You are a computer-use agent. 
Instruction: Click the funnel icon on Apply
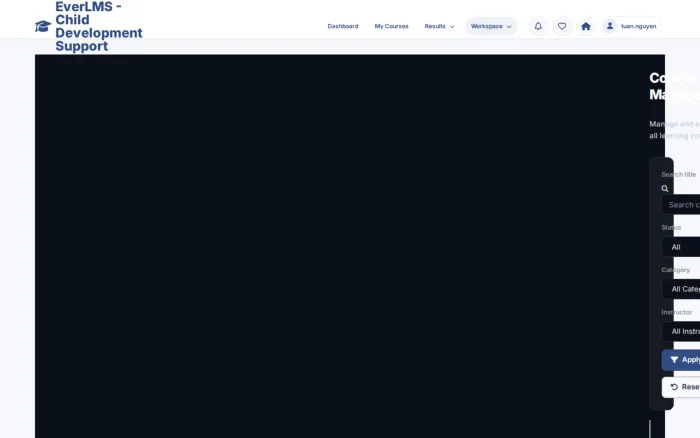(674, 360)
